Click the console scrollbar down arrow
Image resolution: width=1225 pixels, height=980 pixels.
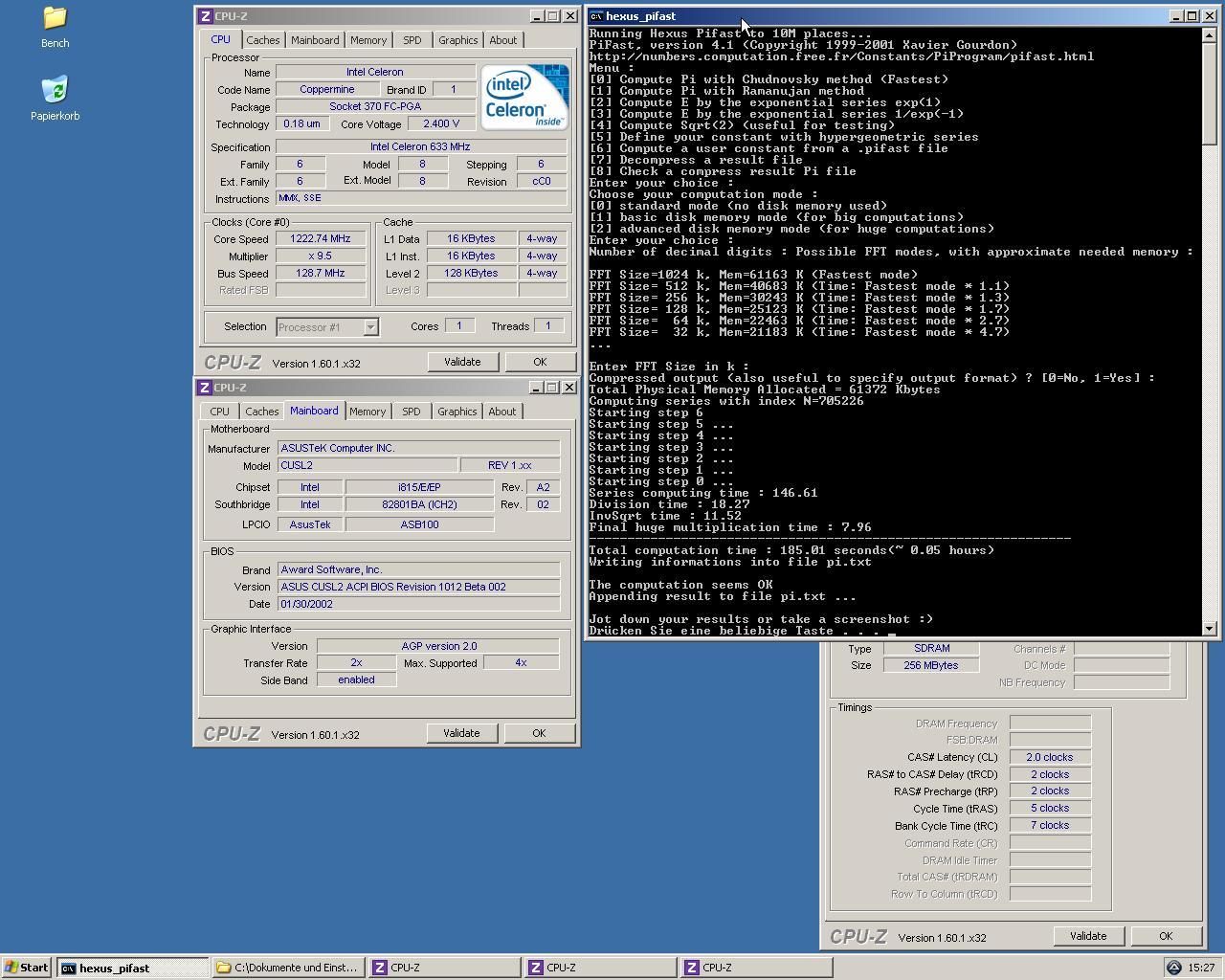[1209, 629]
